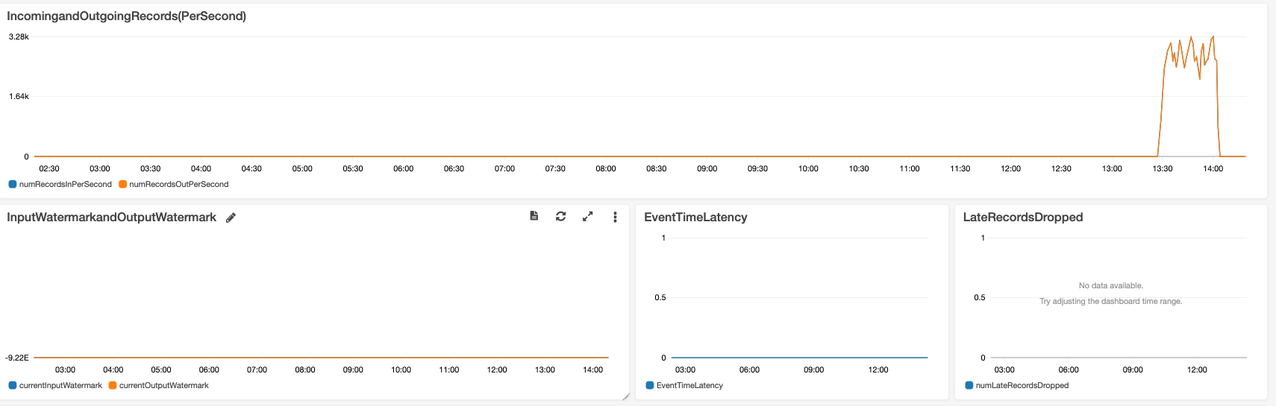Image resolution: width=1276 pixels, height=406 pixels.
Task: Edit the InputWatermarkandOutputWatermark widget title pencil
Action: pyautogui.click(x=231, y=217)
